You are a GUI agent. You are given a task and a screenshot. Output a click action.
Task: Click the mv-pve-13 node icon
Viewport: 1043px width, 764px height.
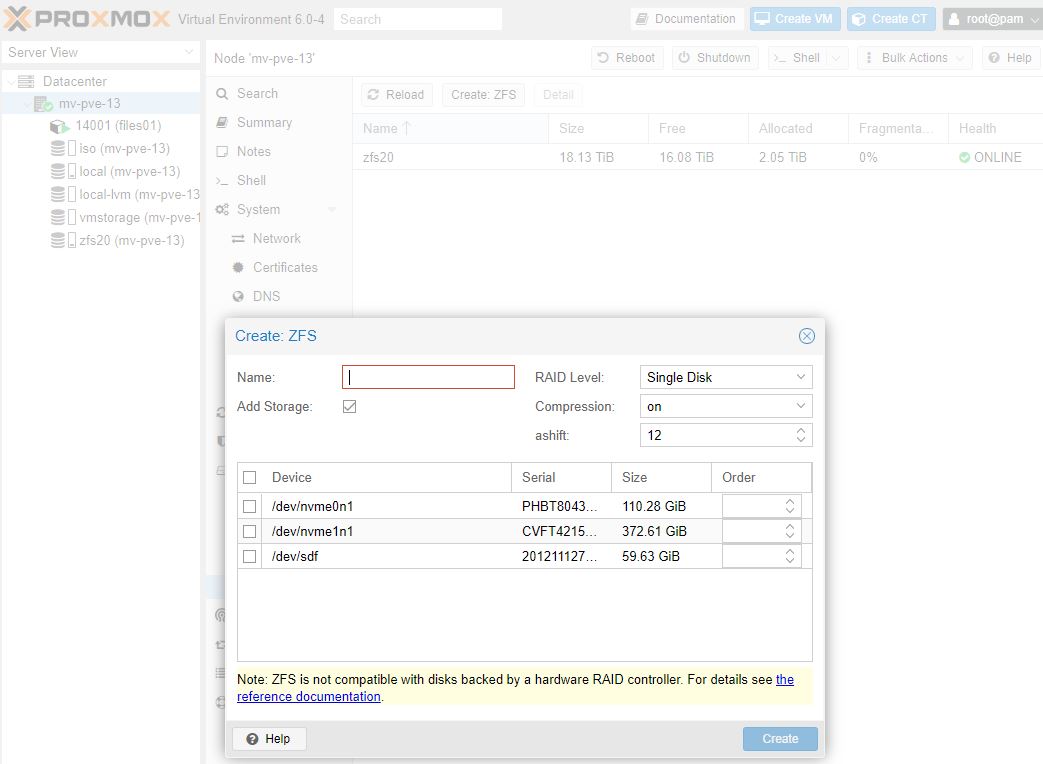coord(42,104)
